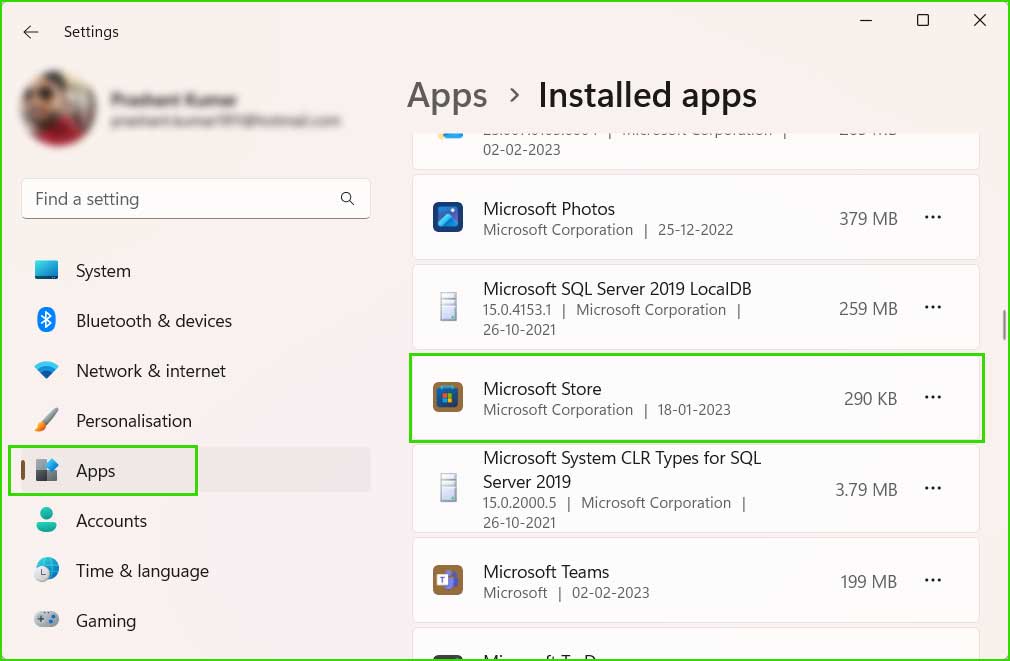This screenshot has width=1010, height=661.
Task: Open more options for Microsoft Teams
Action: [x=933, y=580]
